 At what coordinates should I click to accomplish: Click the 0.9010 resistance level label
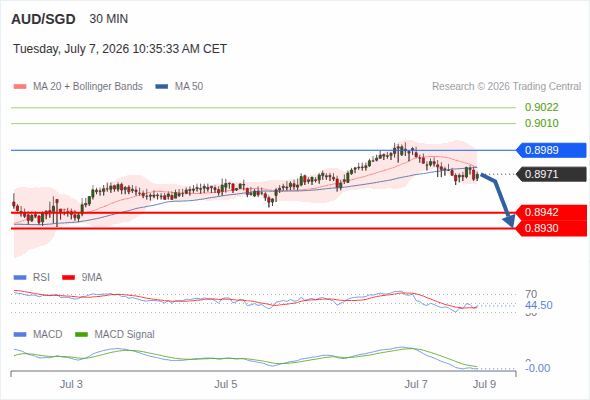(x=541, y=123)
